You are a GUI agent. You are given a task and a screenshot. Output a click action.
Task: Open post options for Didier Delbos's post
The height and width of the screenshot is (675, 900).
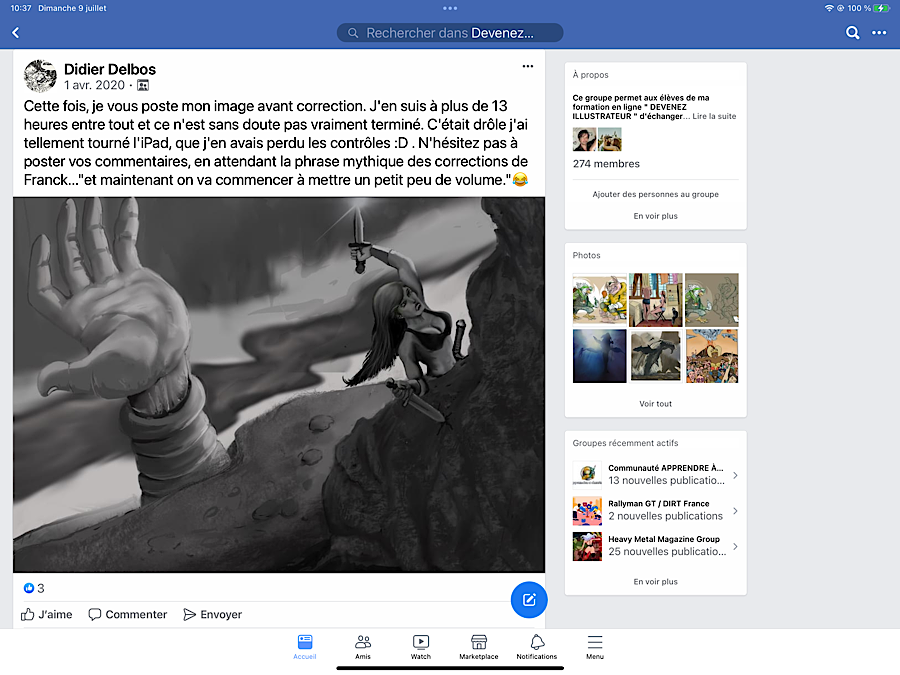(527, 67)
